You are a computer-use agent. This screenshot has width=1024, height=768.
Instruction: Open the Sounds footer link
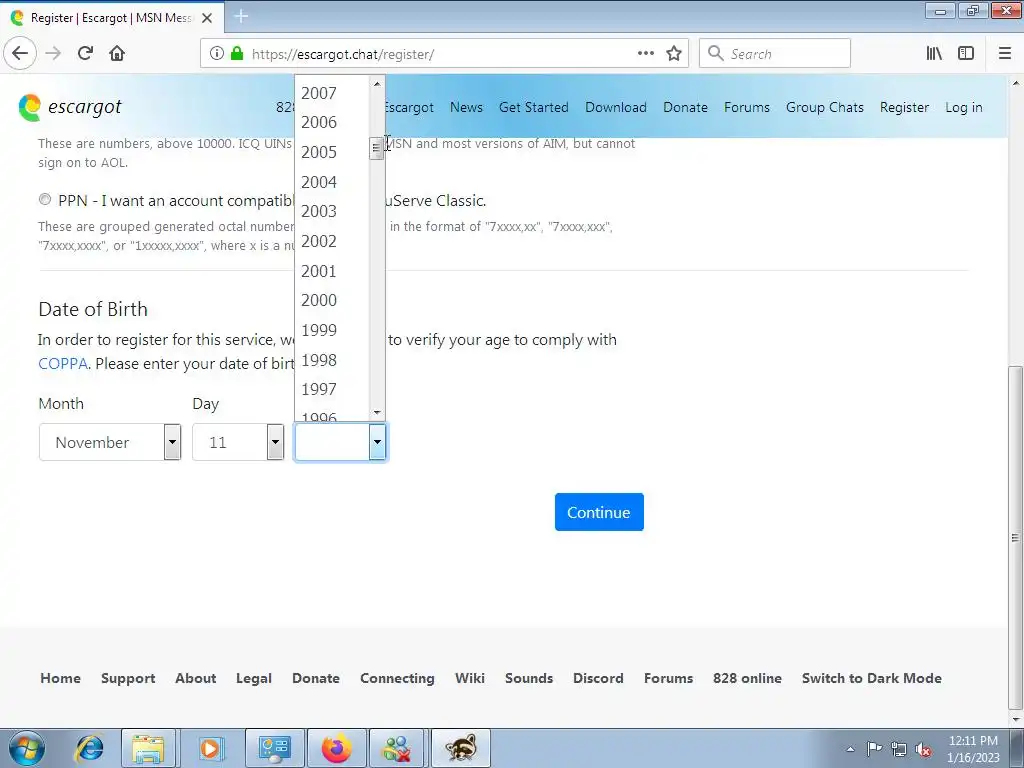[x=528, y=678]
